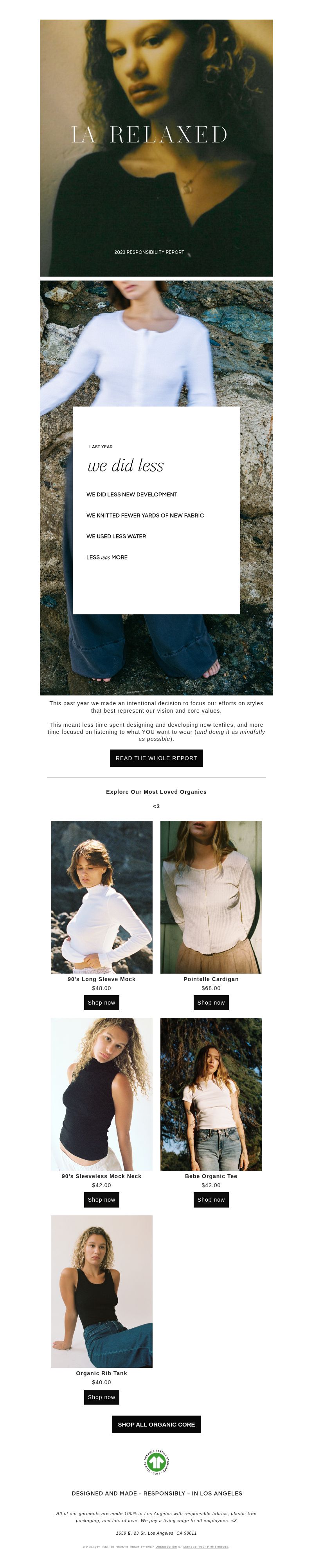Open the 90's Sleeveless Mock Neck photo
The width and height of the screenshot is (313, 1568).
click(x=101, y=1094)
